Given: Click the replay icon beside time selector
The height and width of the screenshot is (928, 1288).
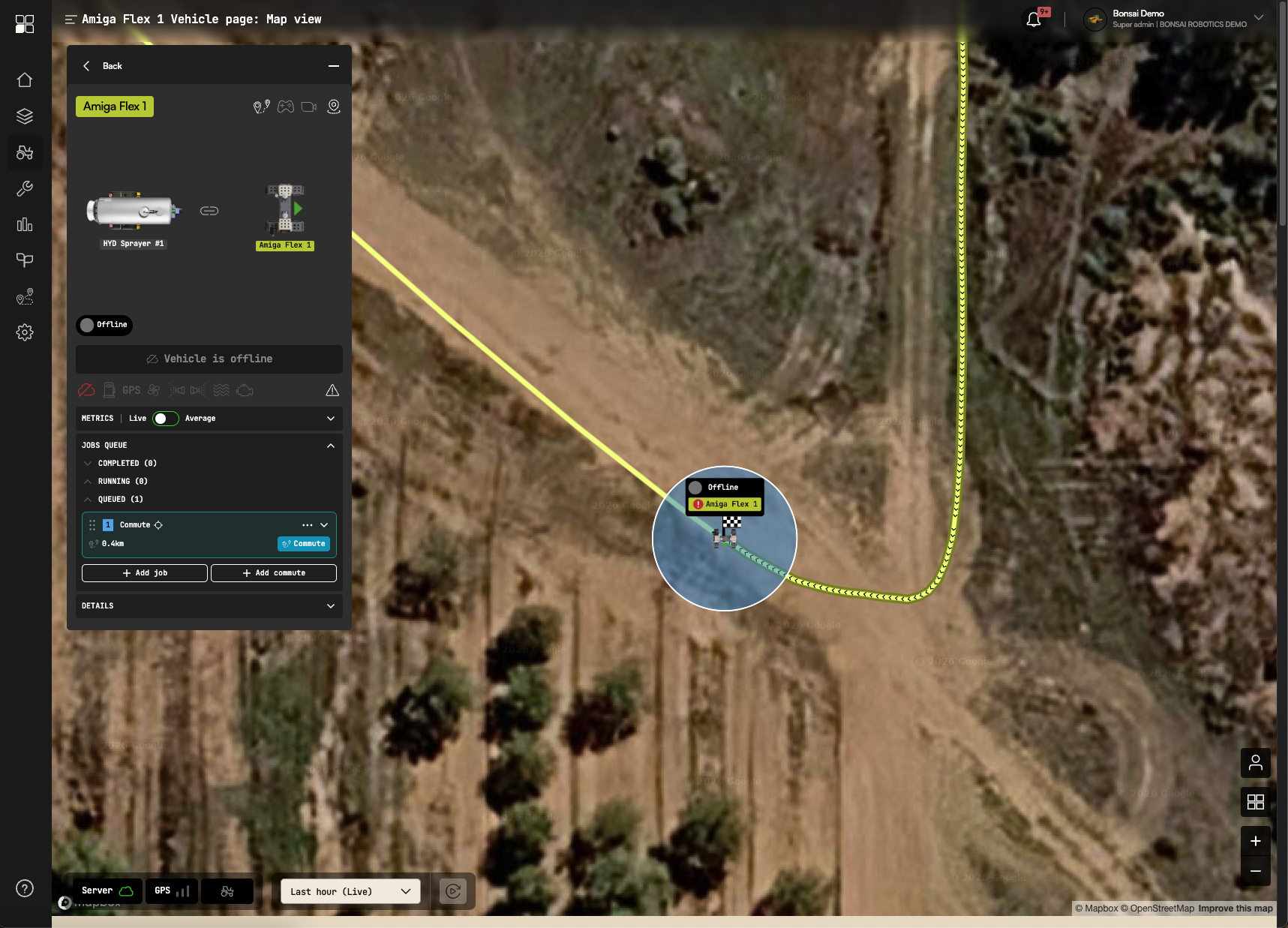Looking at the screenshot, I should 453,891.
